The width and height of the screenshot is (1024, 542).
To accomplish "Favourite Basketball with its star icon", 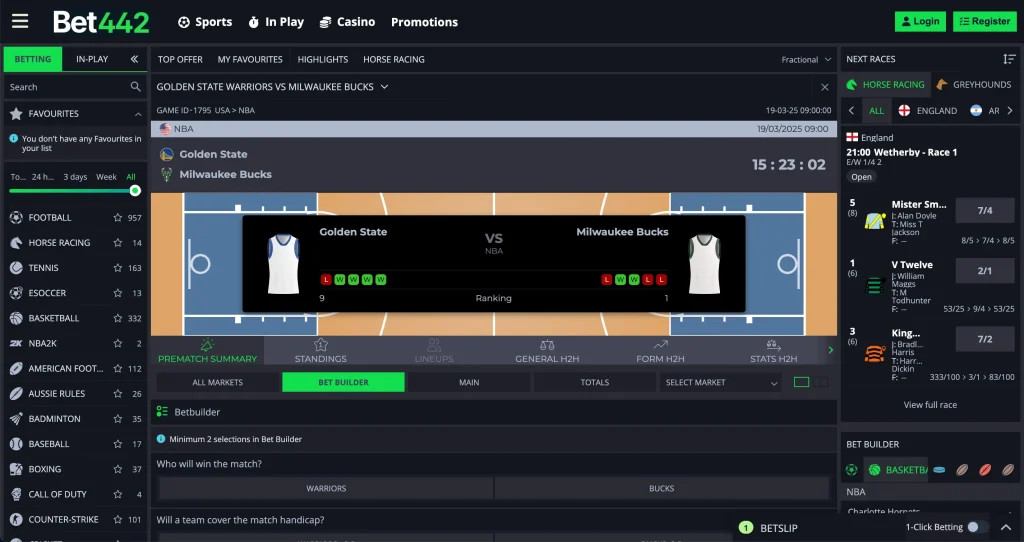I will click(118, 318).
